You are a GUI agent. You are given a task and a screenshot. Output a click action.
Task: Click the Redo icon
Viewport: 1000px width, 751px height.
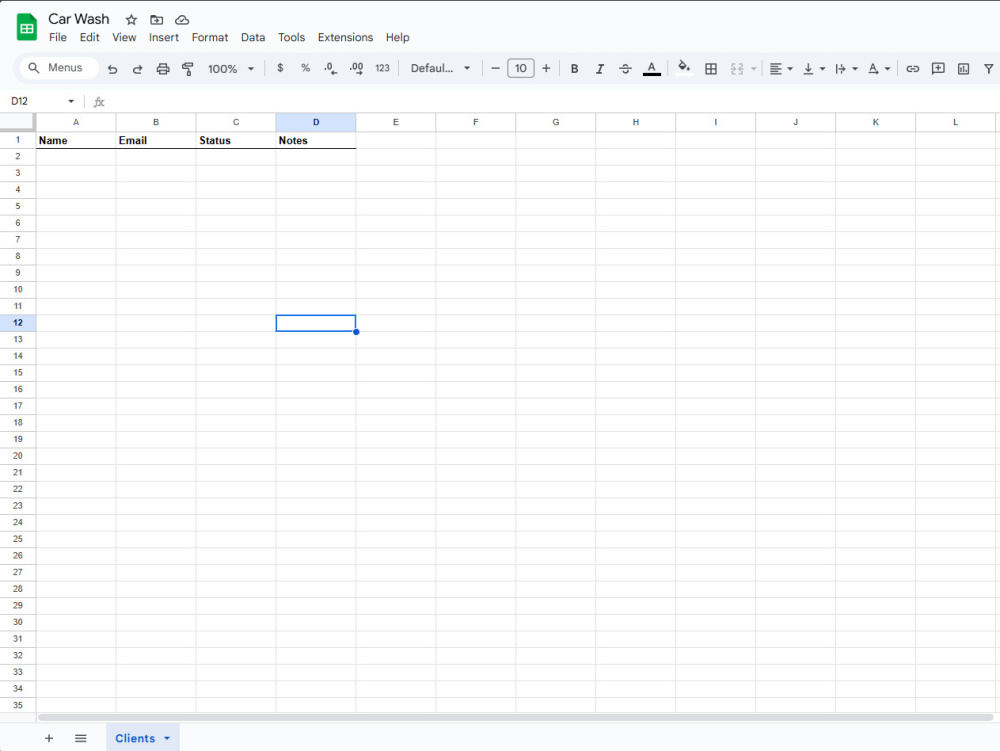(x=137, y=69)
